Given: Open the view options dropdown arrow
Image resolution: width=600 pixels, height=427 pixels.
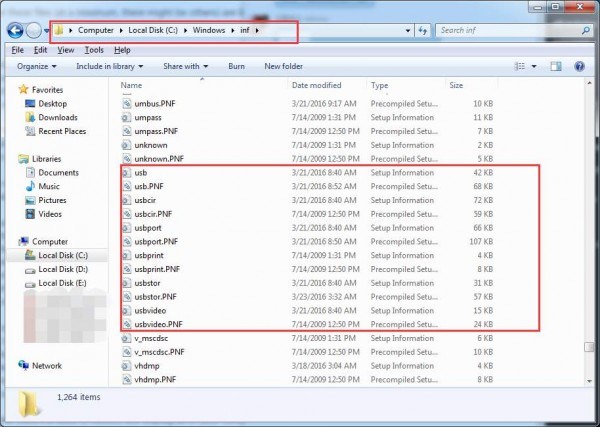Looking at the screenshot, I should pyautogui.click(x=534, y=67).
